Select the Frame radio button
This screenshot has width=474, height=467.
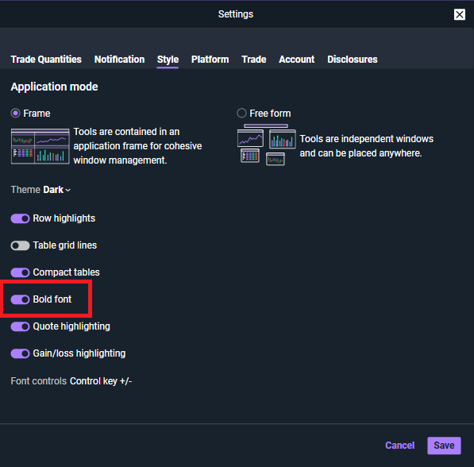15,113
